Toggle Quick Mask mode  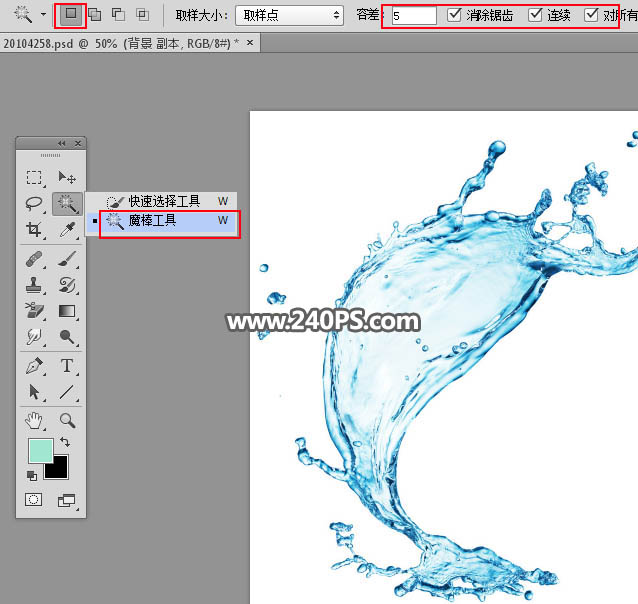[34, 500]
